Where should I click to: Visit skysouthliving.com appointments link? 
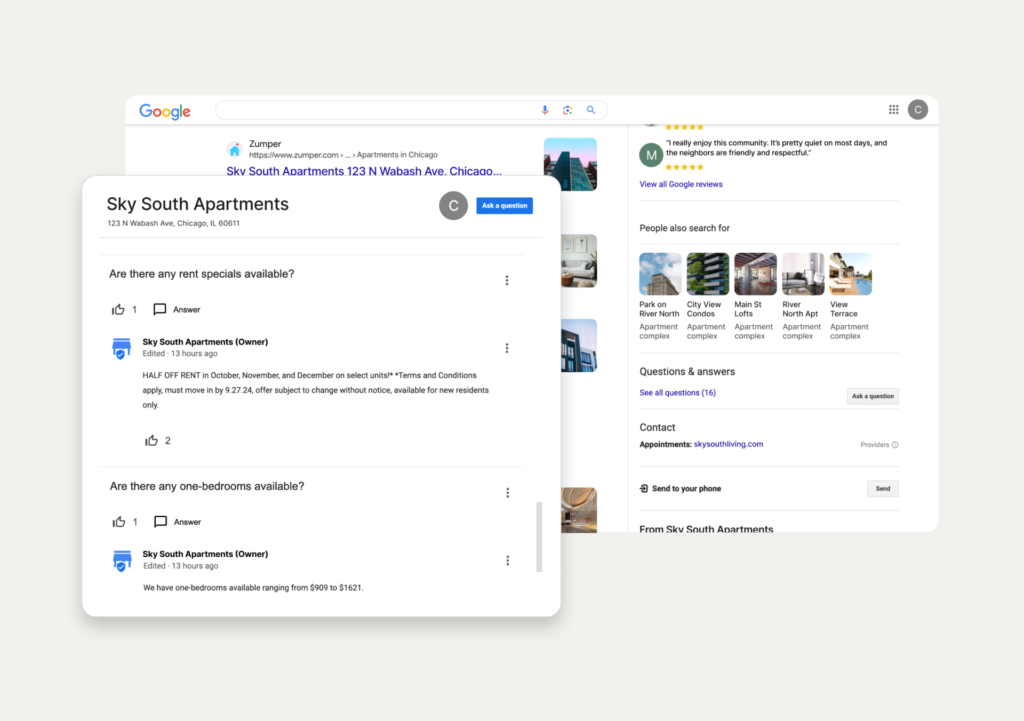728,444
